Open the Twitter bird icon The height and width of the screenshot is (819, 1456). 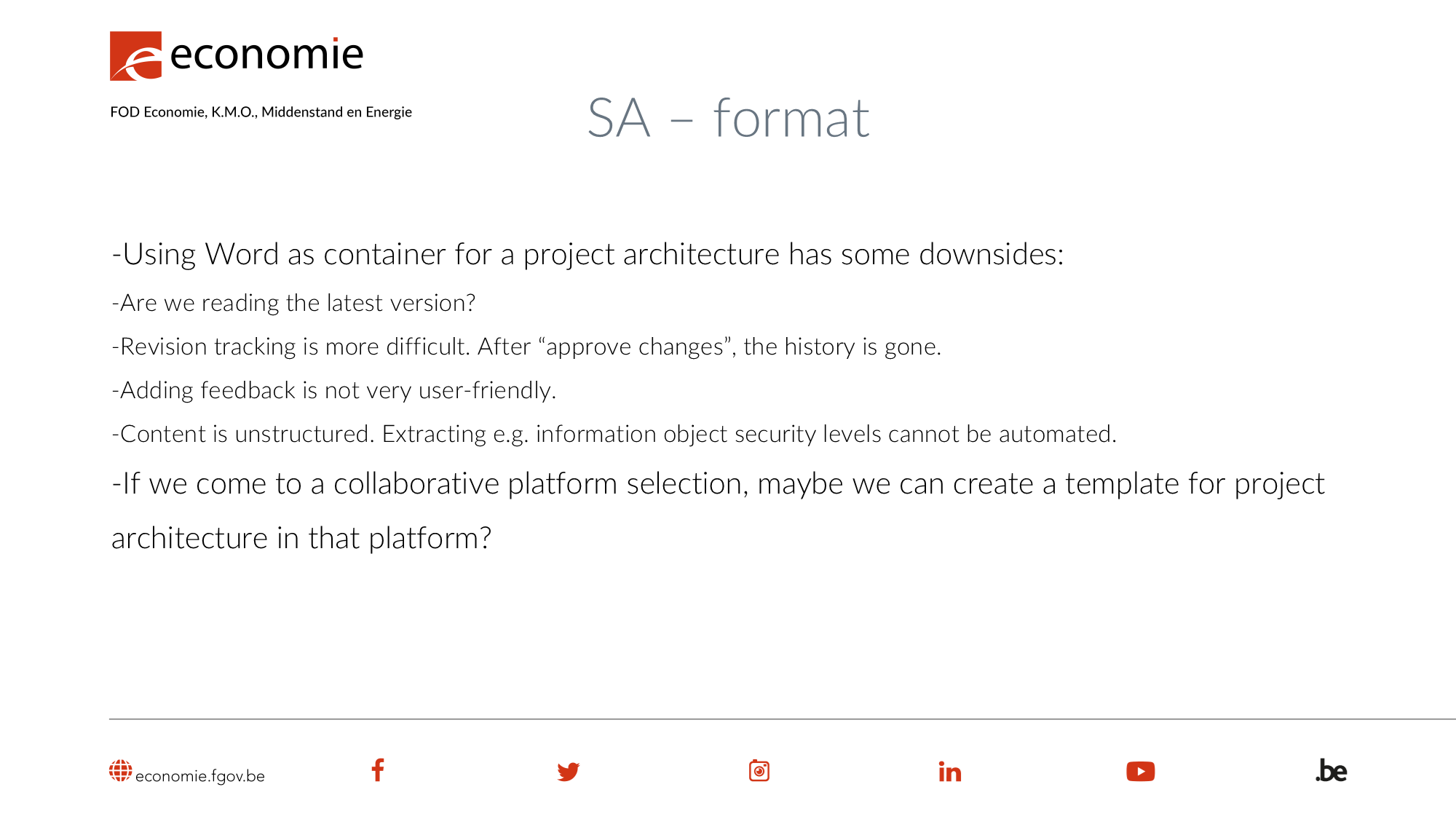click(x=568, y=771)
